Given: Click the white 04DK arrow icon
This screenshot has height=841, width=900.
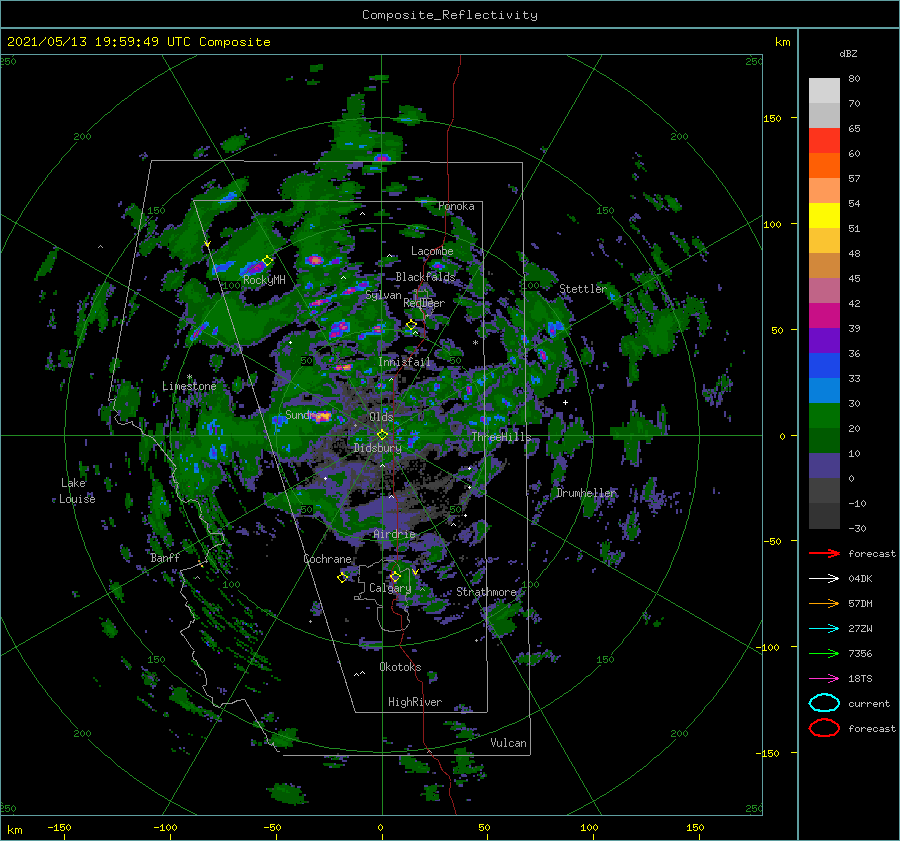Looking at the screenshot, I should [824, 579].
